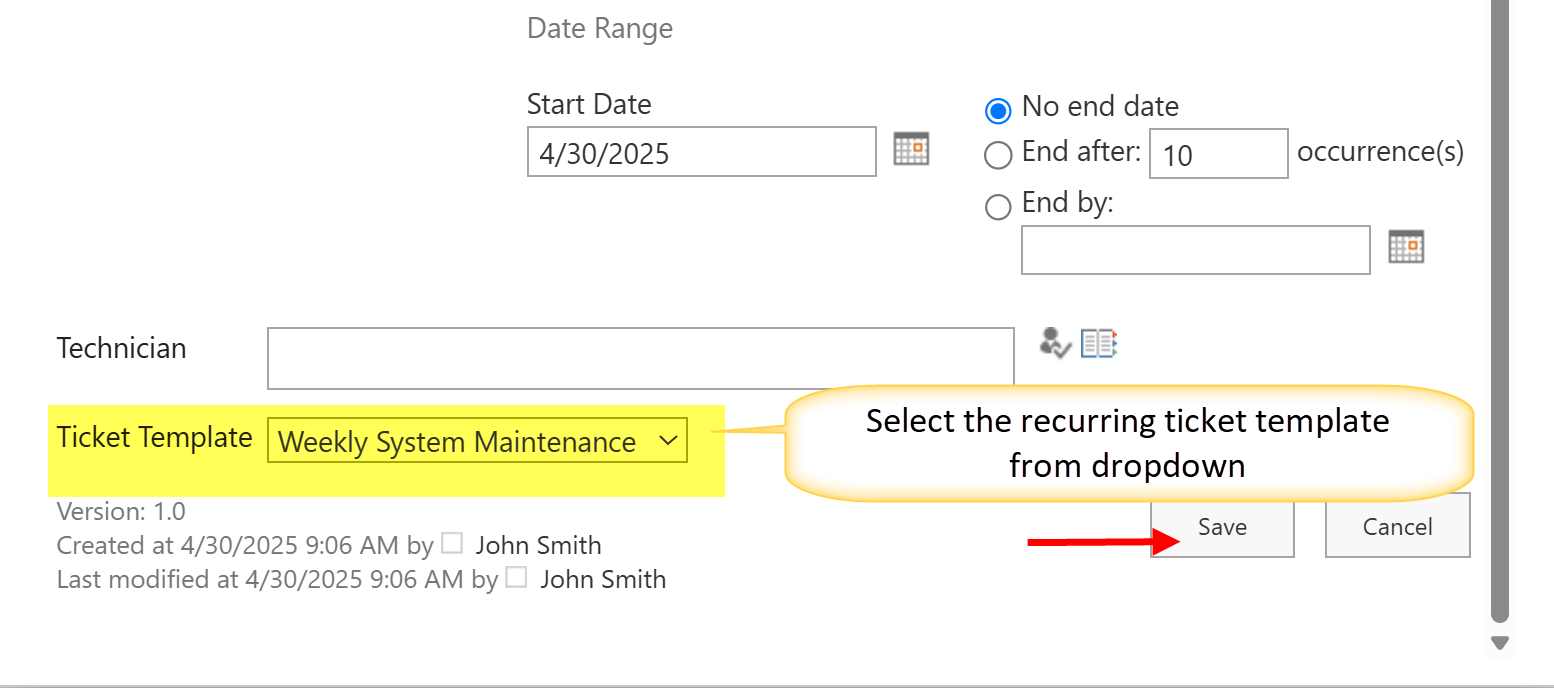Choose the End after occurrences option
Screen dimensions: 1554x688
(x=998, y=155)
